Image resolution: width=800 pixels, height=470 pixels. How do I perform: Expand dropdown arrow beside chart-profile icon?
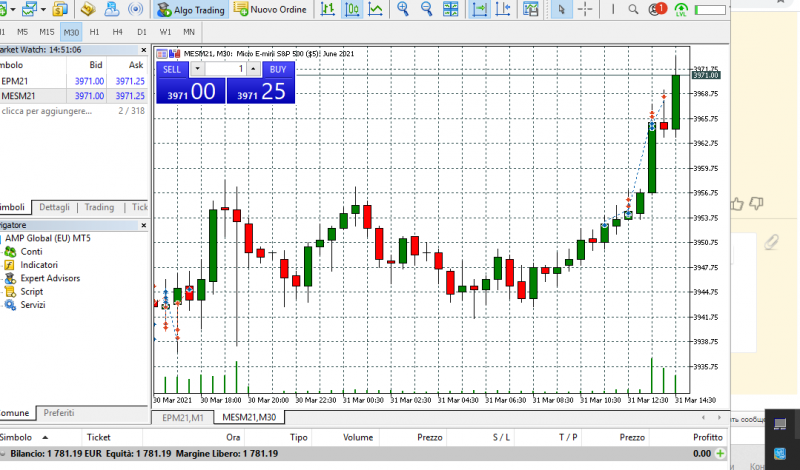43,9
